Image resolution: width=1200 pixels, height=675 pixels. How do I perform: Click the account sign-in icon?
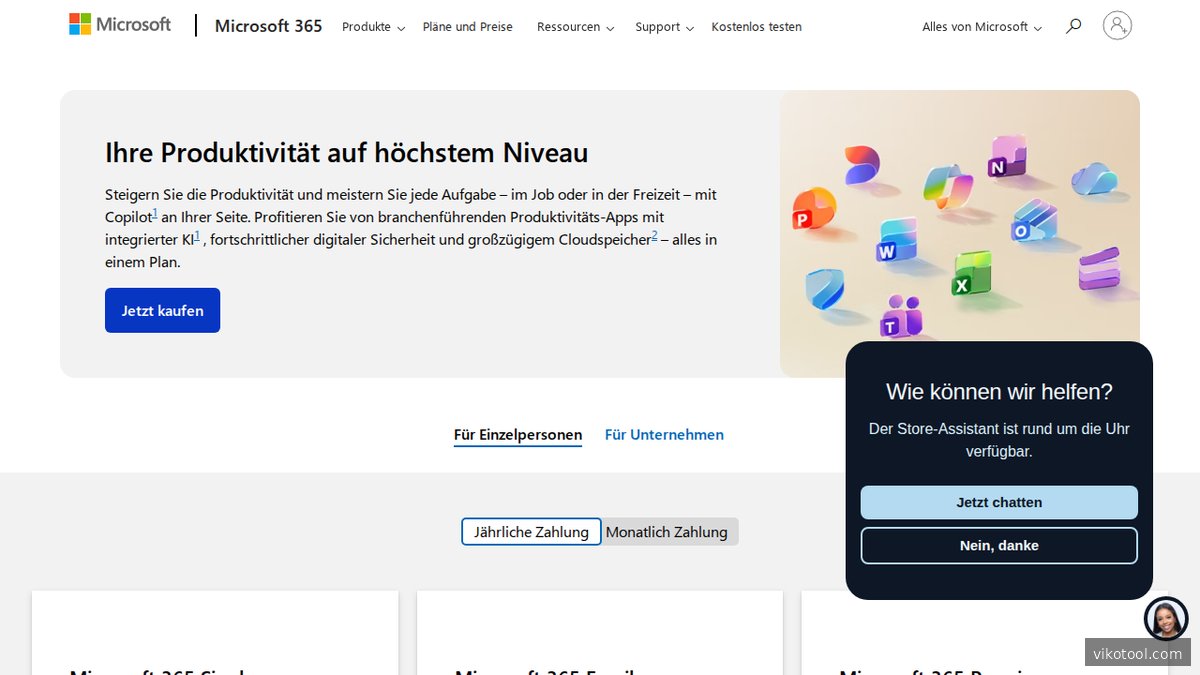(x=1117, y=25)
